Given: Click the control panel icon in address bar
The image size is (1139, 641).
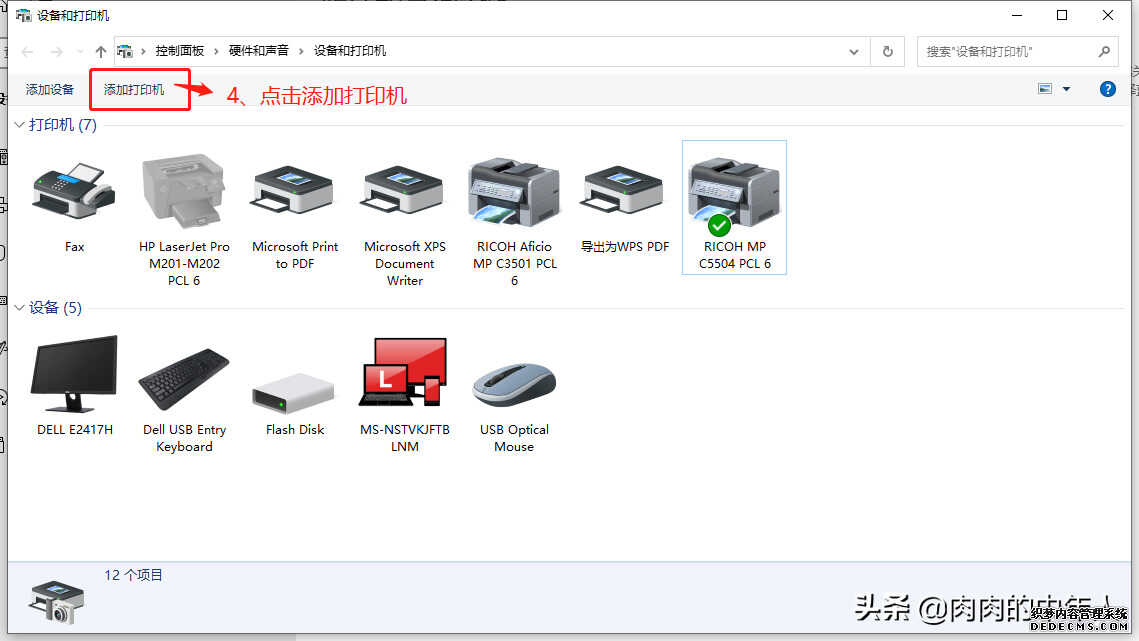Looking at the screenshot, I should click(x=125, y=52).
